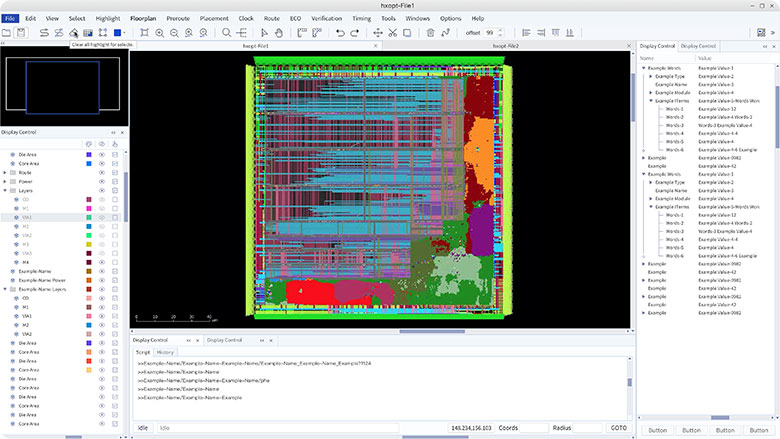Click the Core Area blue color swatch

(x=88, y=163)
